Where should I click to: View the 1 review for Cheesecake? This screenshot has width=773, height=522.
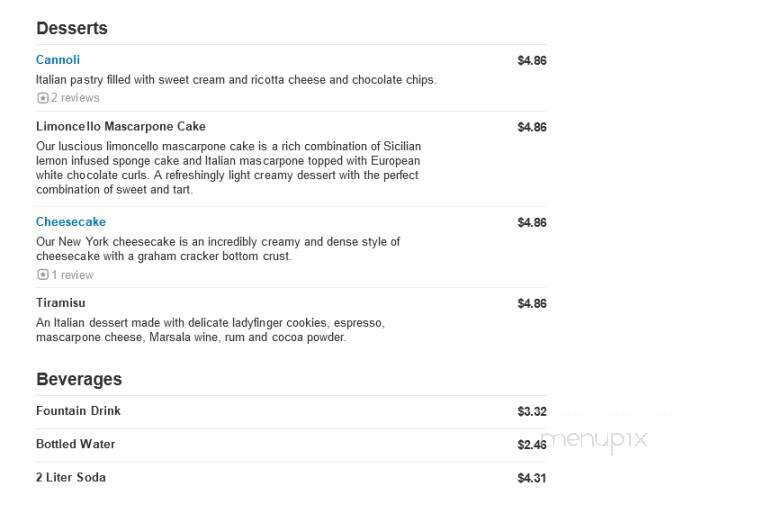click(x=72, y=275)
